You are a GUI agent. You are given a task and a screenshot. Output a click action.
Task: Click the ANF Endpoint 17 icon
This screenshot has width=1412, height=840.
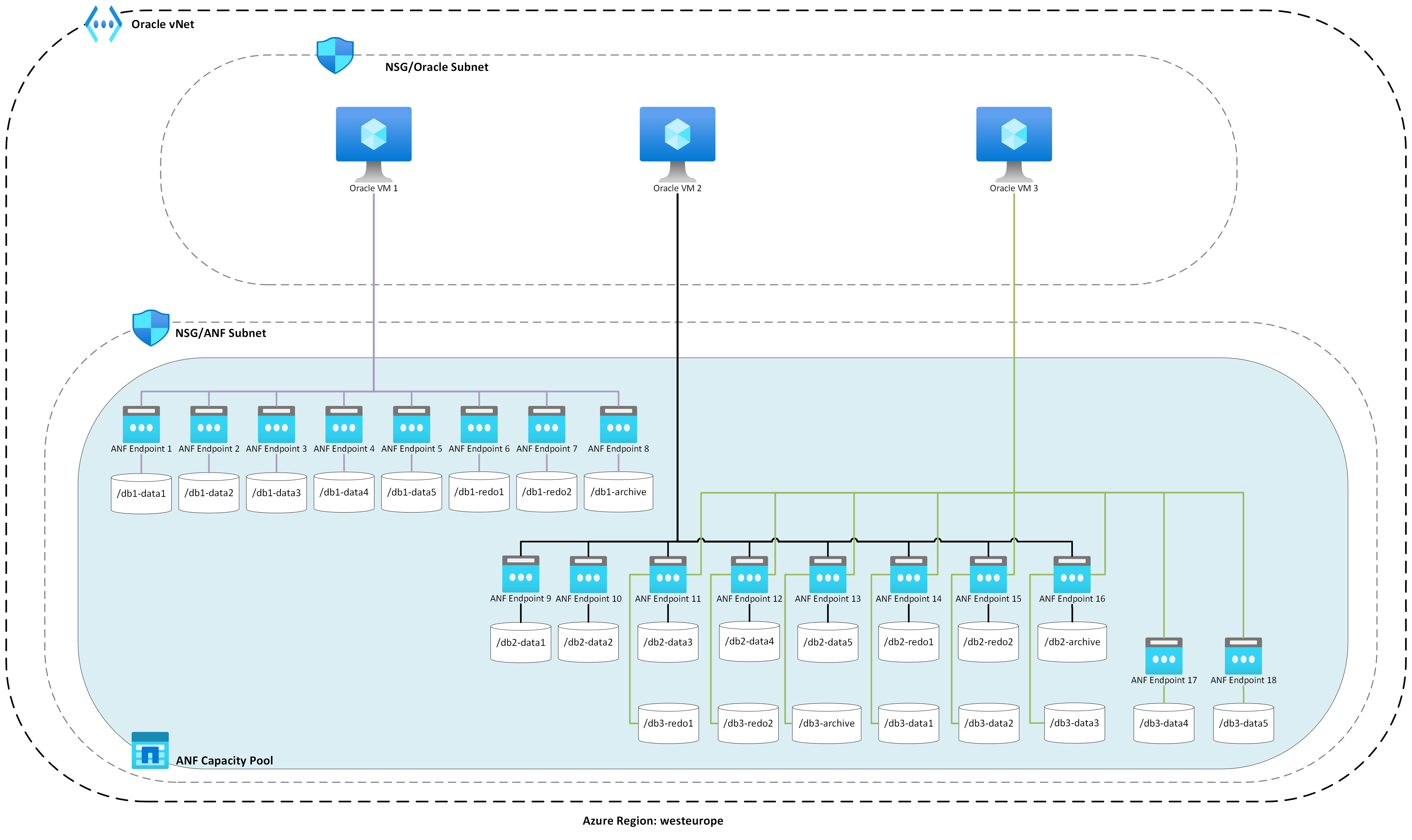pyautogui.click(x=1163, y=656)
